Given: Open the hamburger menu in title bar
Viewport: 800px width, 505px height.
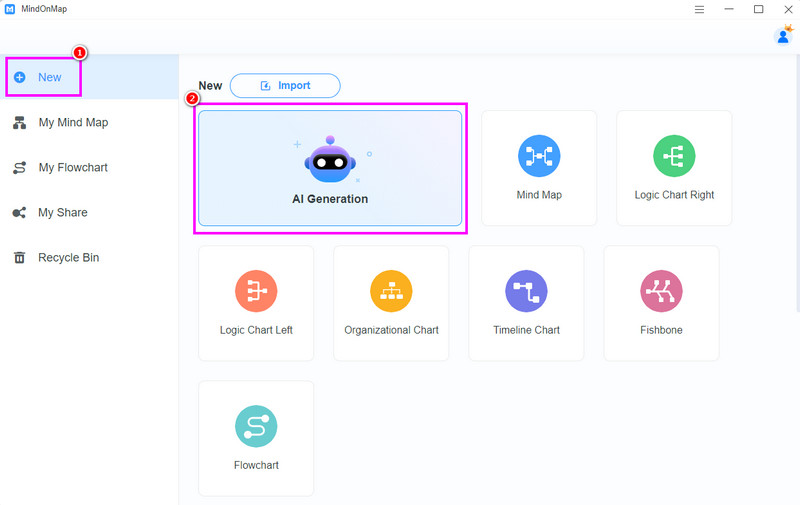Looking at the screenshot, I should coord(699,9).
